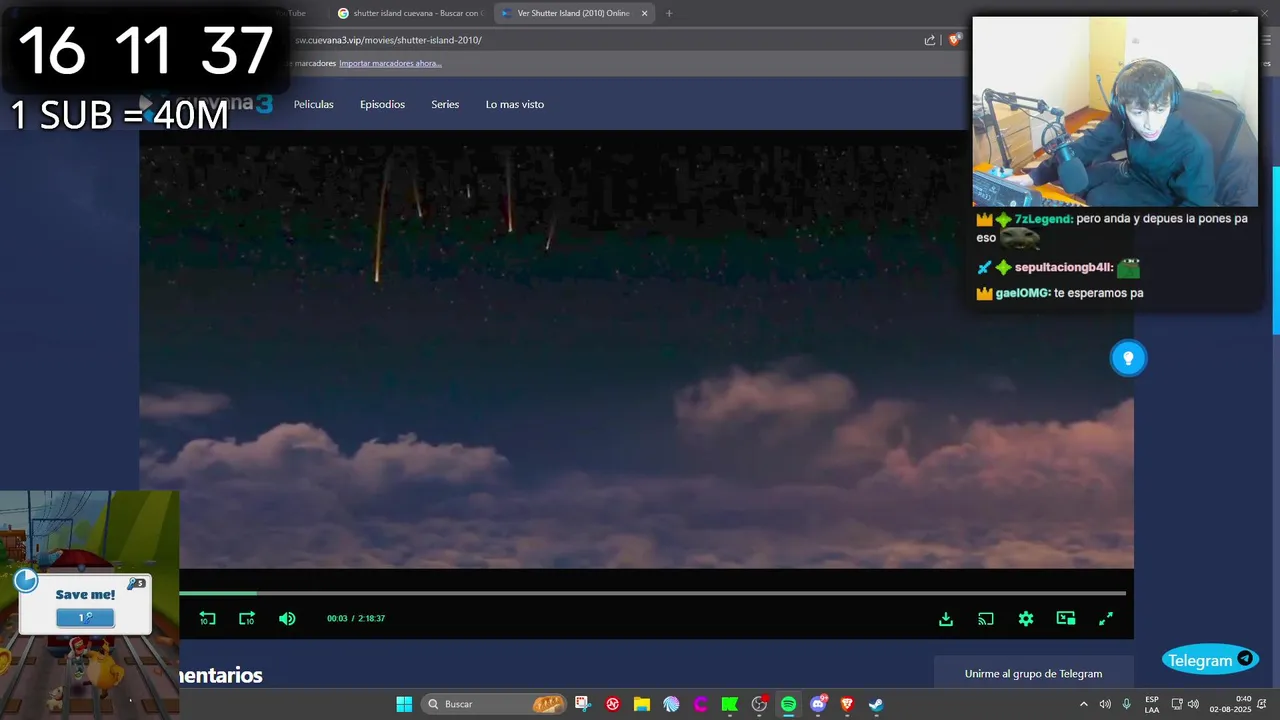This screenshot has width=1280, height=720.
Task: Click the Cuevana3 site logo
Action: pyautogui.click(x=207, y=104)
